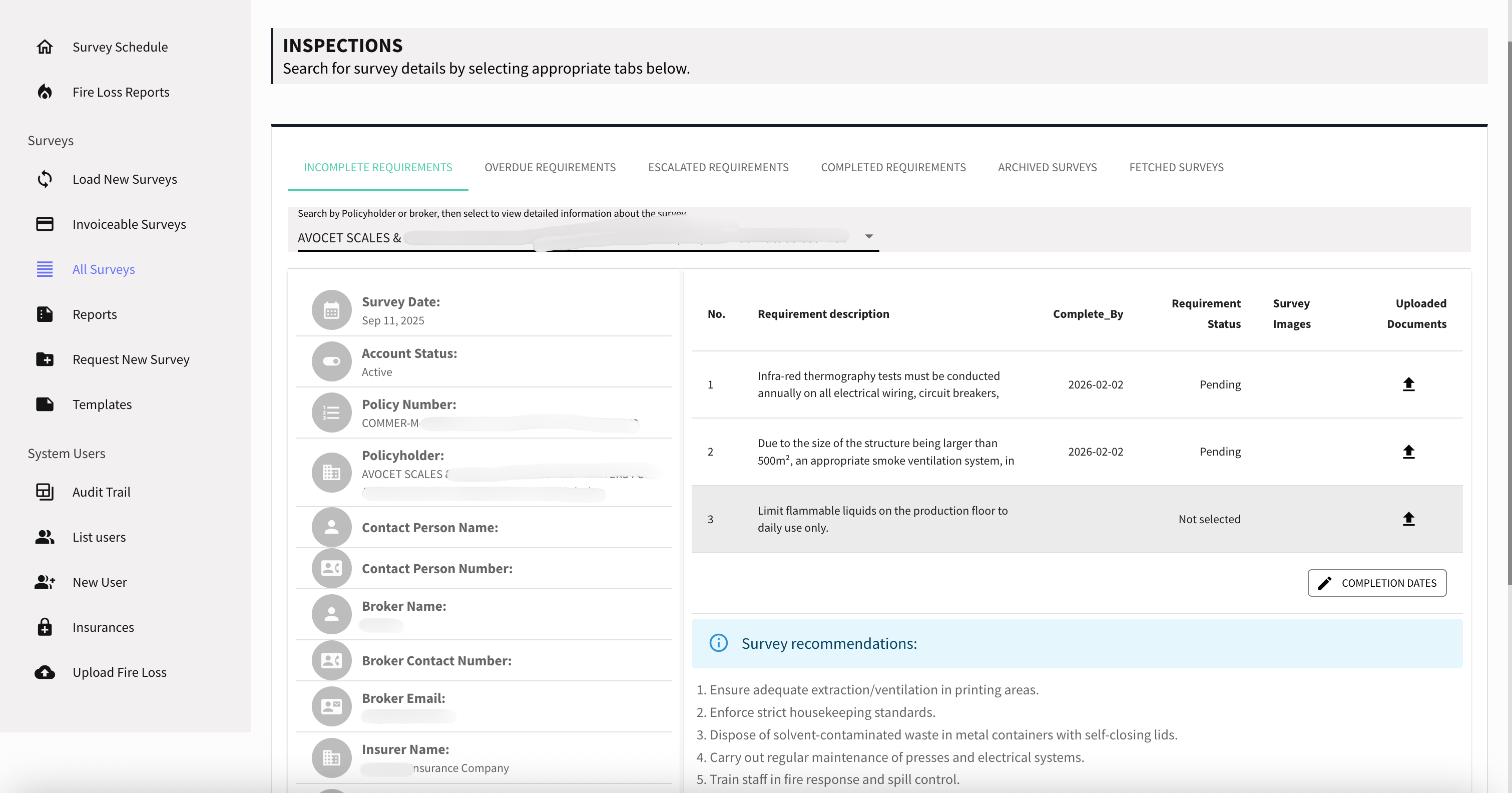
Task: Click the Account Status toggle icon
Action: click(x=332, y=361)
